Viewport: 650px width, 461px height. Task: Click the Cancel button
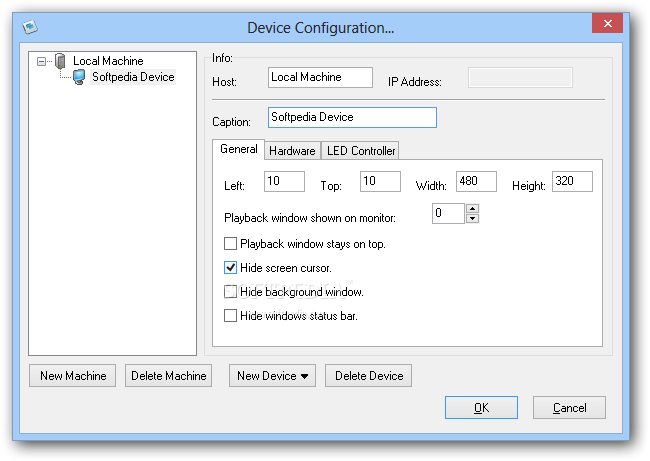[x=569, y=408]
